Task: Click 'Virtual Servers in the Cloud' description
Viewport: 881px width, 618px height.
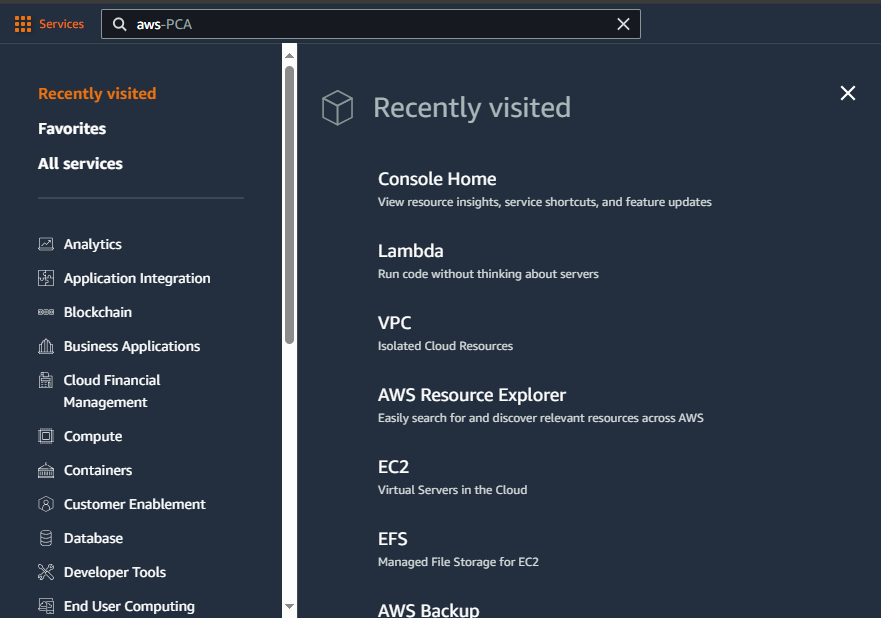Action: [452, 490]
